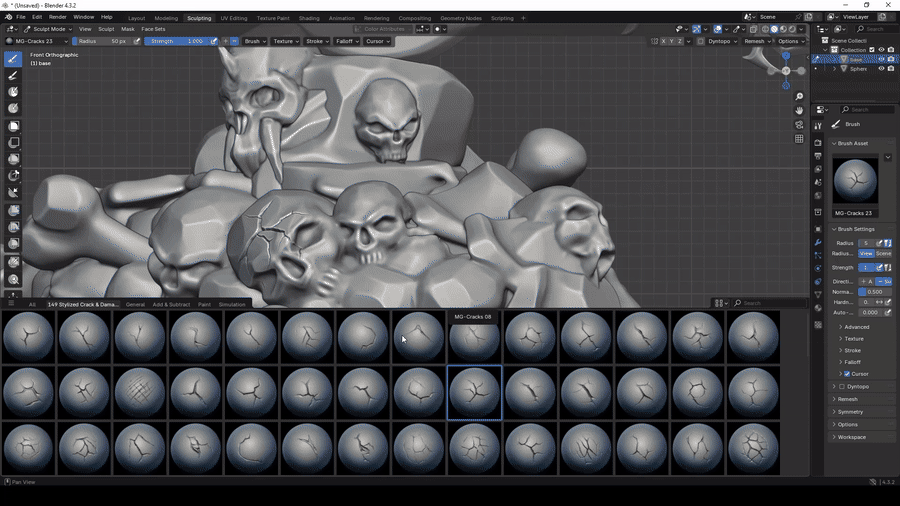Select the Subtract direction minus button in header
The image size is (900, 506).
234,41
